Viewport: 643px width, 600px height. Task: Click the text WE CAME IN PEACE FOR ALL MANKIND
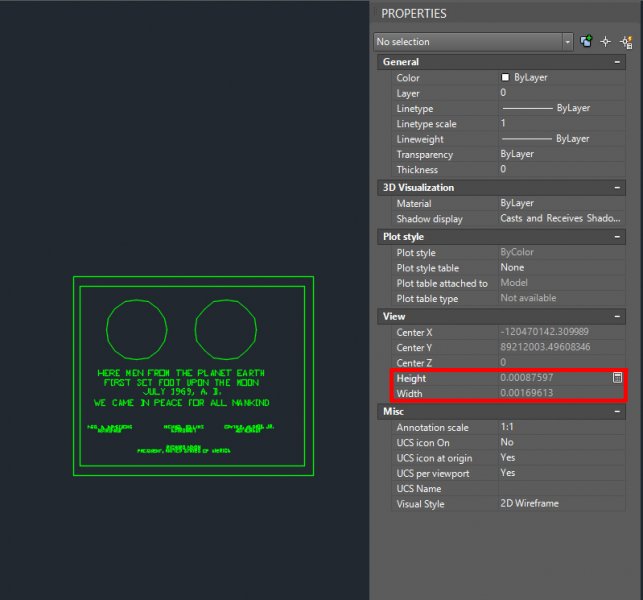(x=181, y=403)
